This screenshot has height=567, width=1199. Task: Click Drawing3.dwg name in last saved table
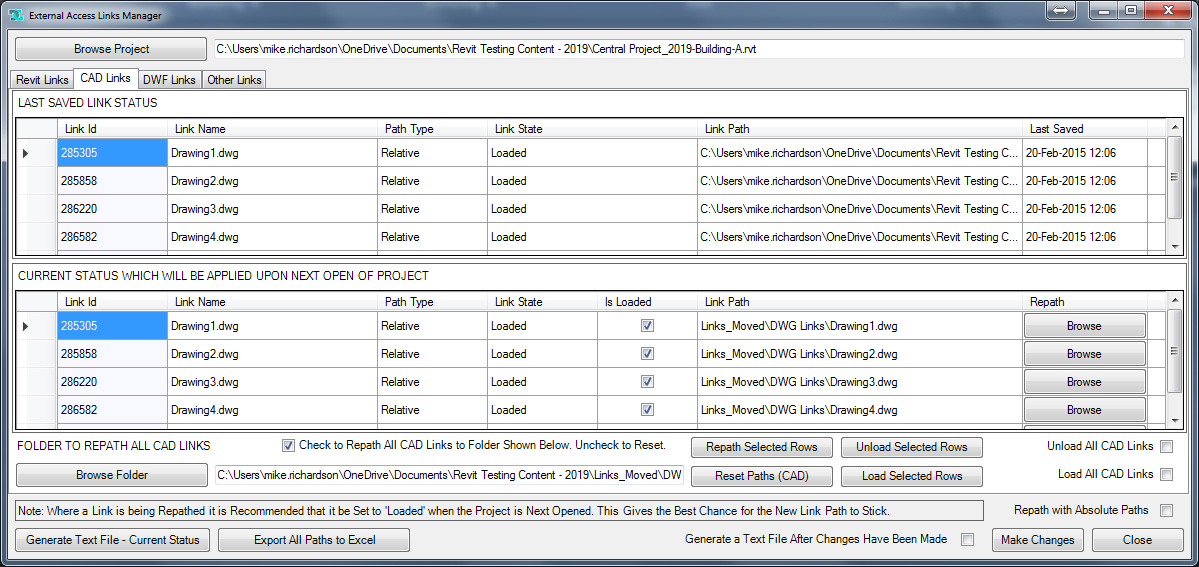[x=272, y=208]
